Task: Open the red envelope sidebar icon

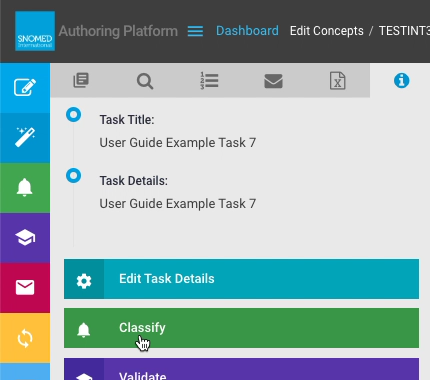Action: [x=25, y=288]
